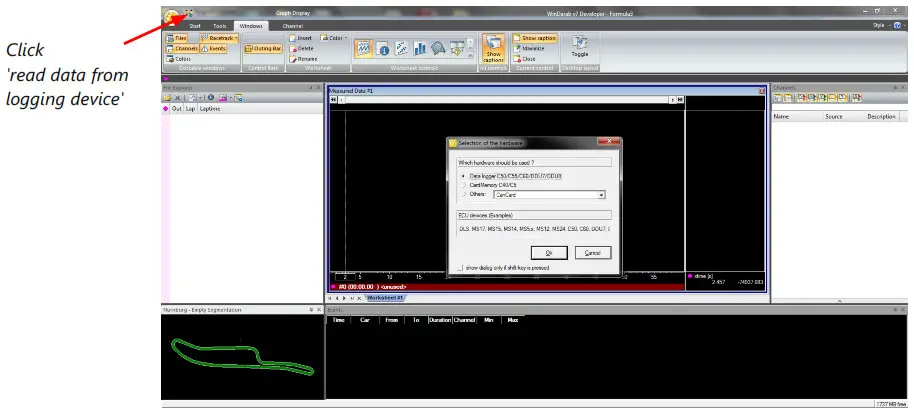This screenshot has width=914, height=414.
Task: Show the Outing Bar control
Action: click(262, 48)
